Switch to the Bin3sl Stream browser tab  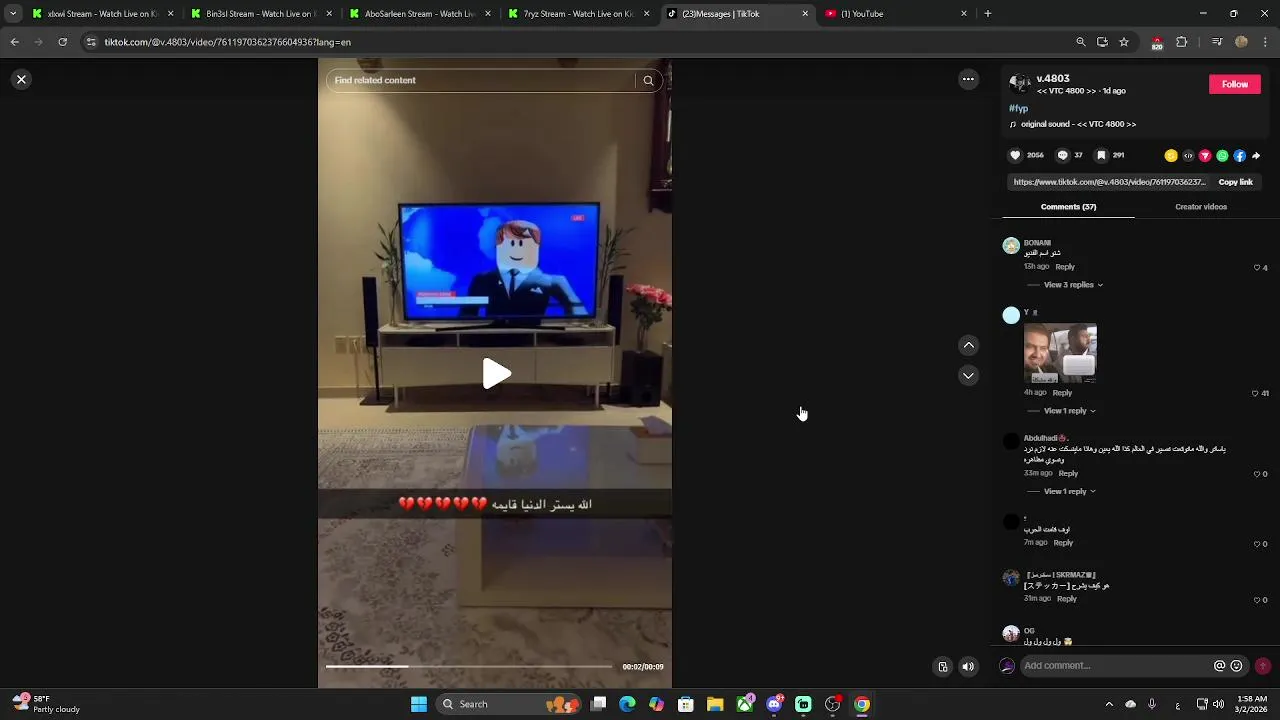tap(260, 14)
